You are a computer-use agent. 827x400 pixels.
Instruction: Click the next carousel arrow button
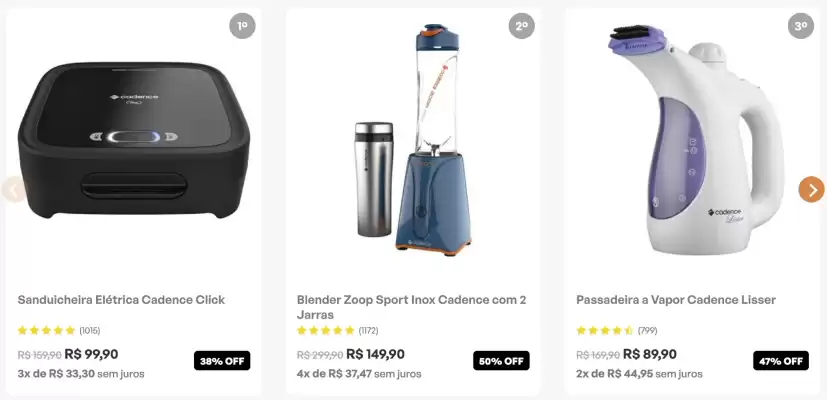[x=811, y=189]
